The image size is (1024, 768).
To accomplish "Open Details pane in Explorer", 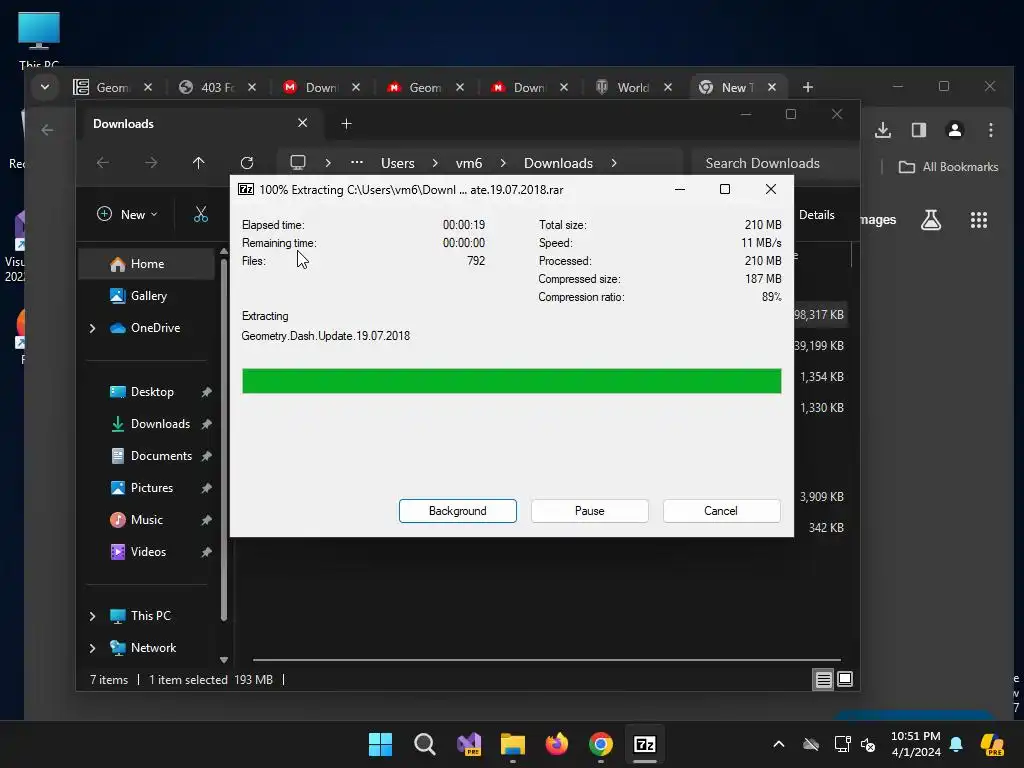I will point(816,215).
